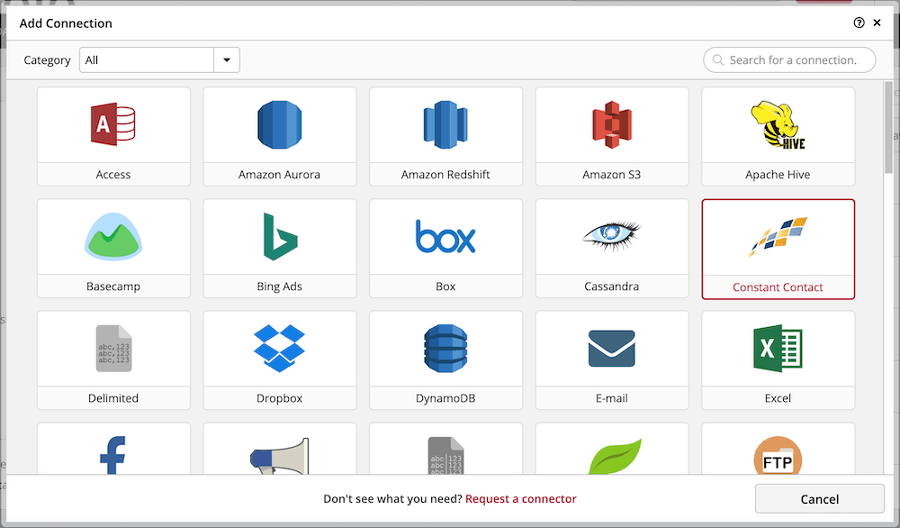Choose the green leaf connector icon

click(614, 456)
